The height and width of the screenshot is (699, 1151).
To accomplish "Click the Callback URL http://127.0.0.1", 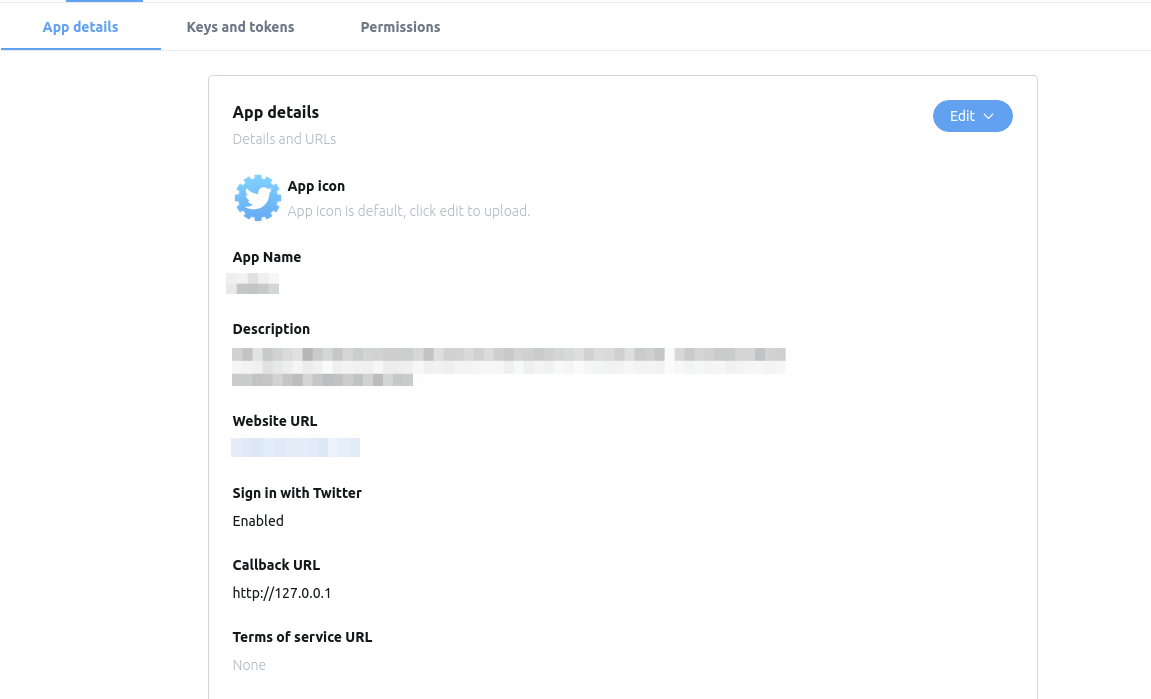I will click(281, 593).
